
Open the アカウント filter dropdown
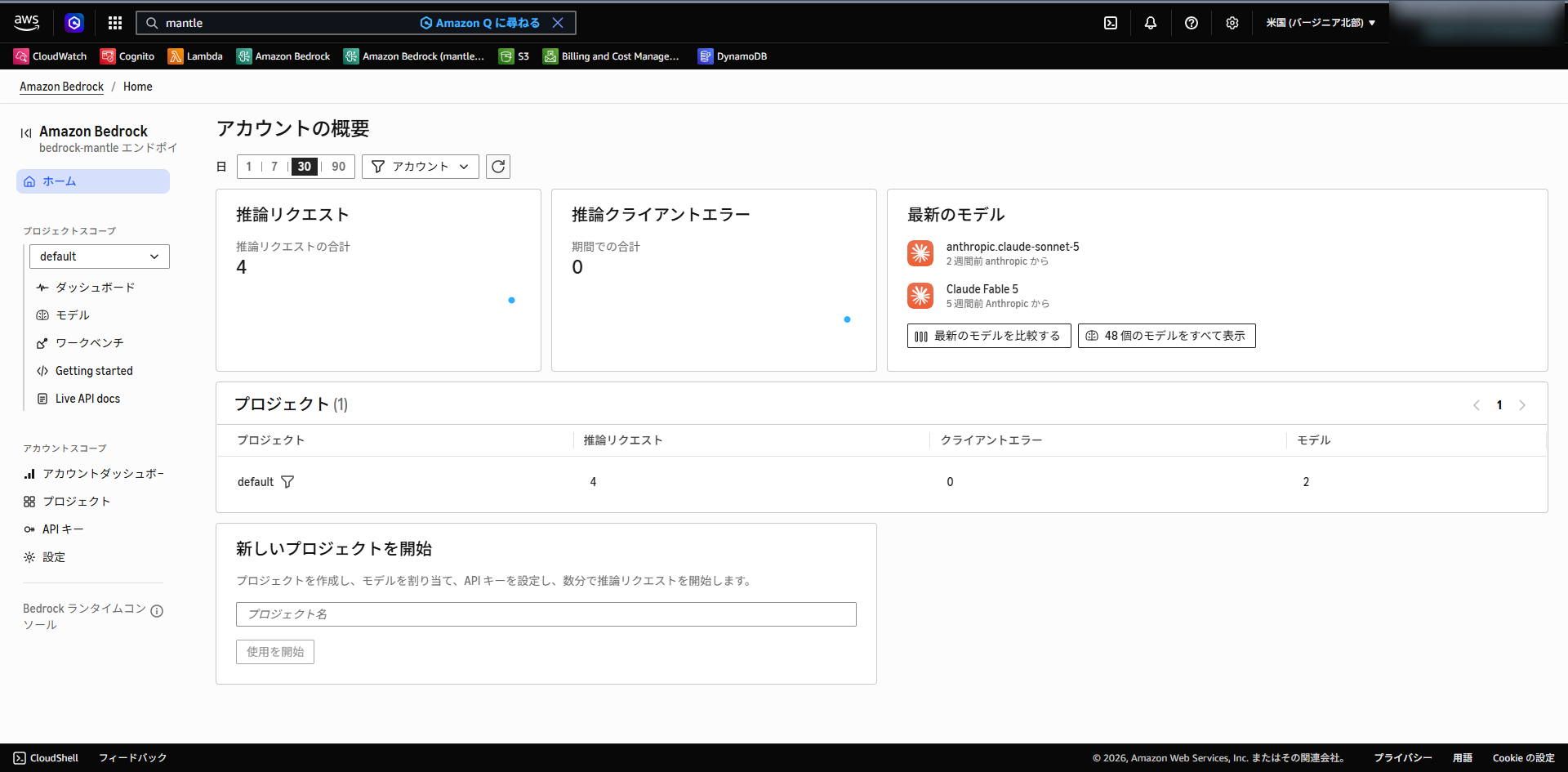click(421, 167)
